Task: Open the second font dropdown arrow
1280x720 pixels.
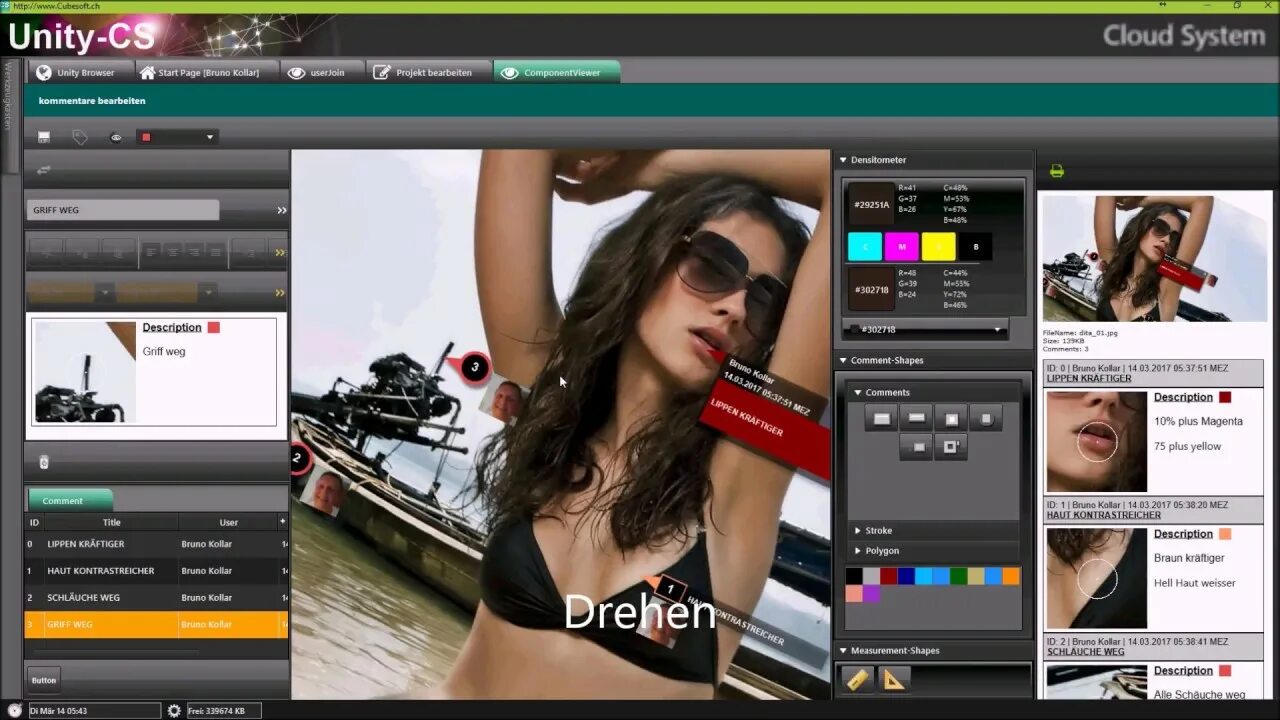Action: pyautogui.click(x=208, y=292)
